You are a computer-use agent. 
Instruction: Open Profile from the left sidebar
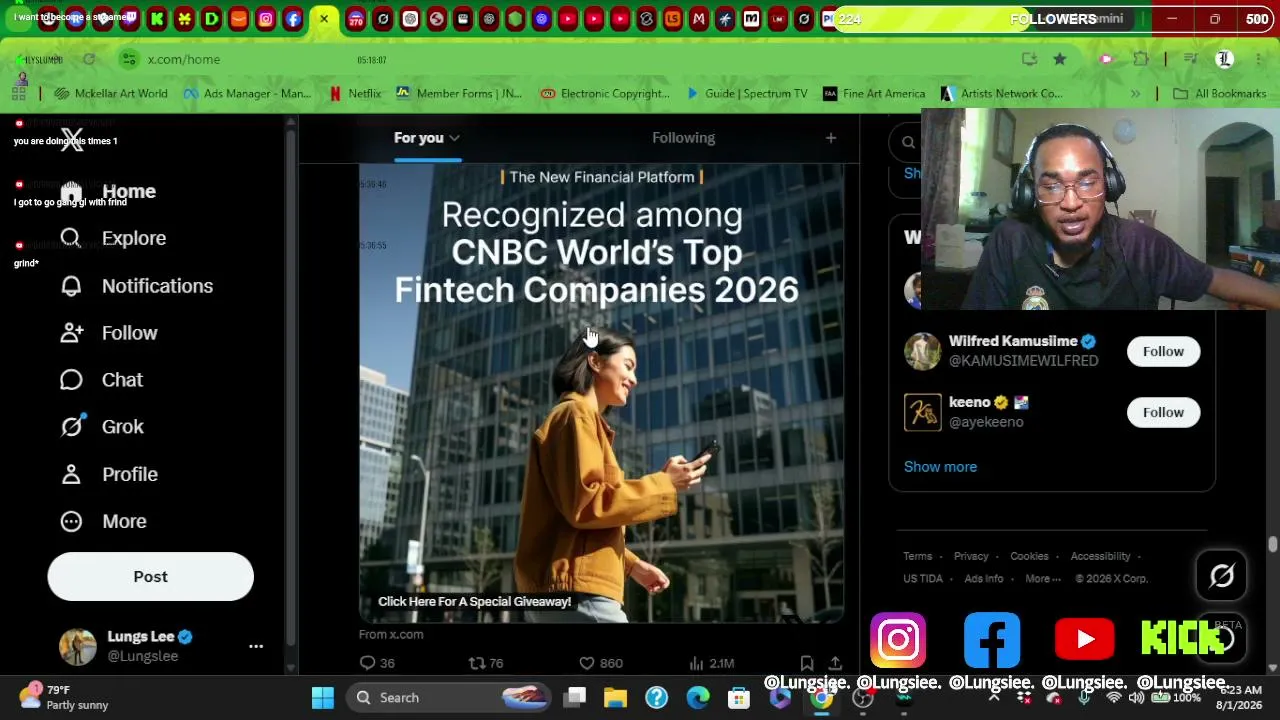pos(108,474)
